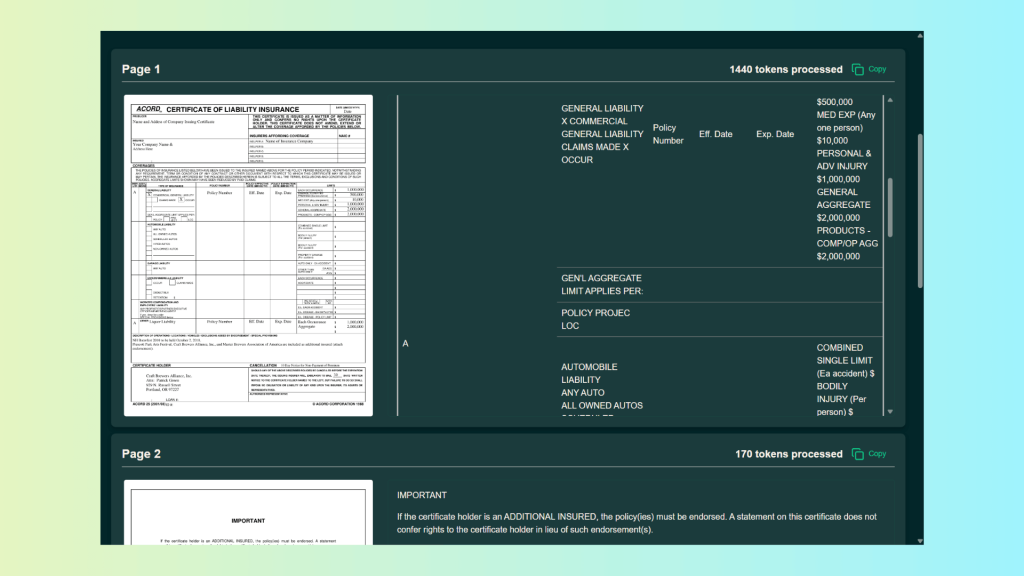The width and height of the screenshot is (1024, 576).
Task: Click the '170 tokens processed' text
Action: (x=789, y=454)
